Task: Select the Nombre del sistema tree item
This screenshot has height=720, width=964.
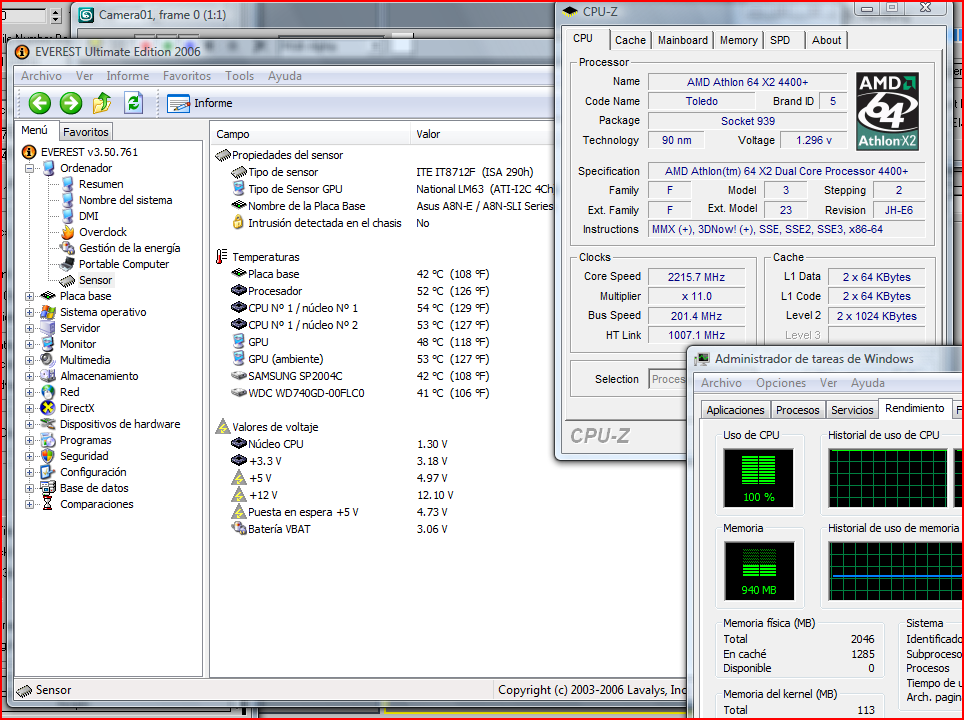Action: click(125, 200)
